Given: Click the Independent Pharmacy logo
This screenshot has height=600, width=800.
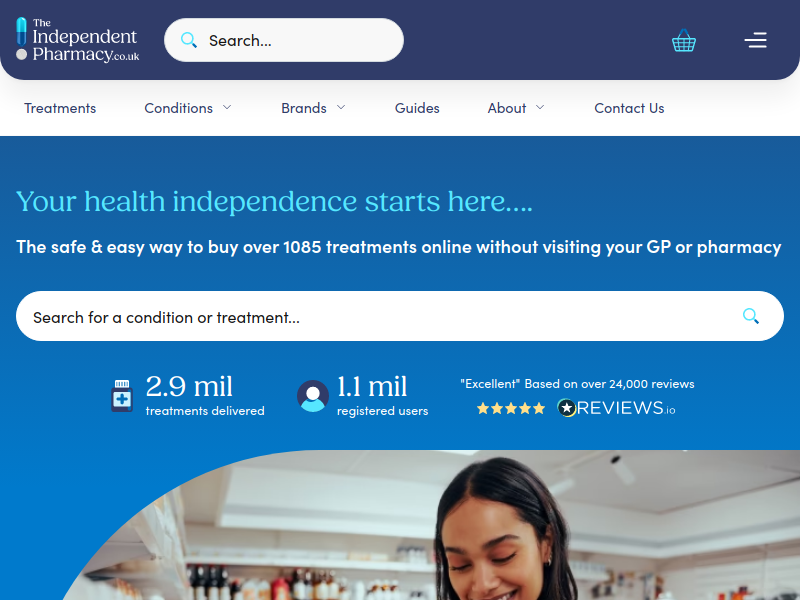Looking at the screenshot, I should [x=78, y=40].
